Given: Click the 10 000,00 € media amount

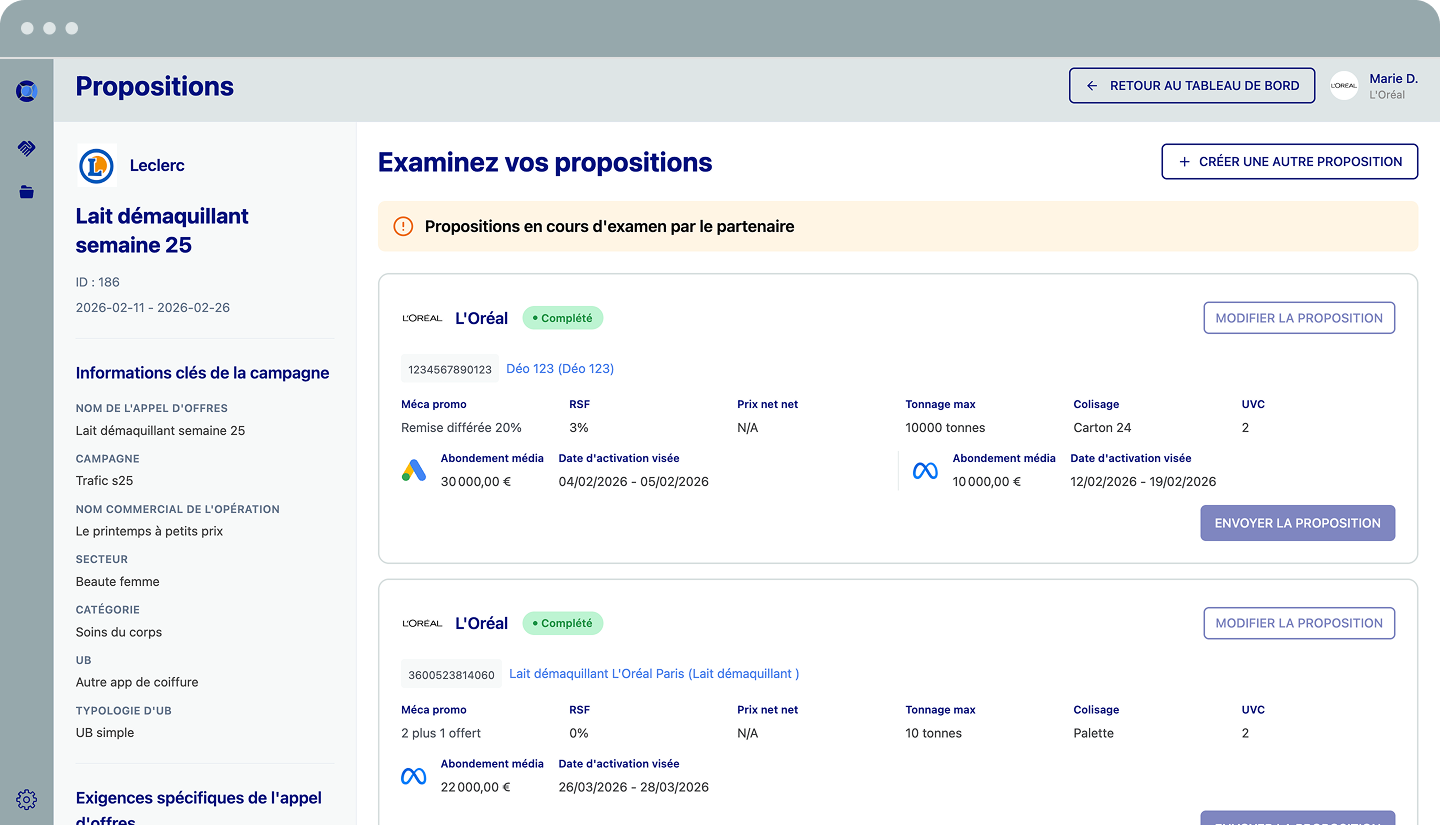Looking at the screenshot, I should point(987,482).
